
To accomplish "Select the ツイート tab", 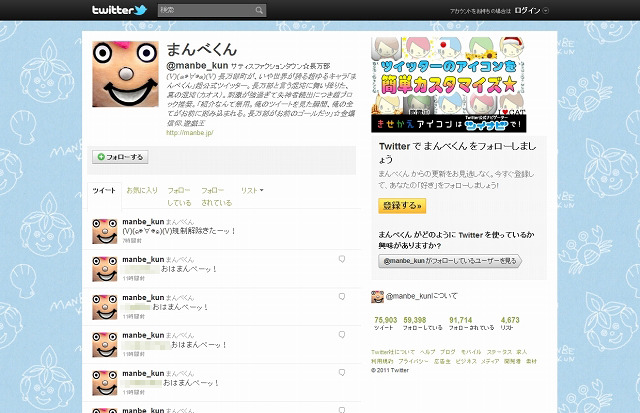I will (104, 191).
